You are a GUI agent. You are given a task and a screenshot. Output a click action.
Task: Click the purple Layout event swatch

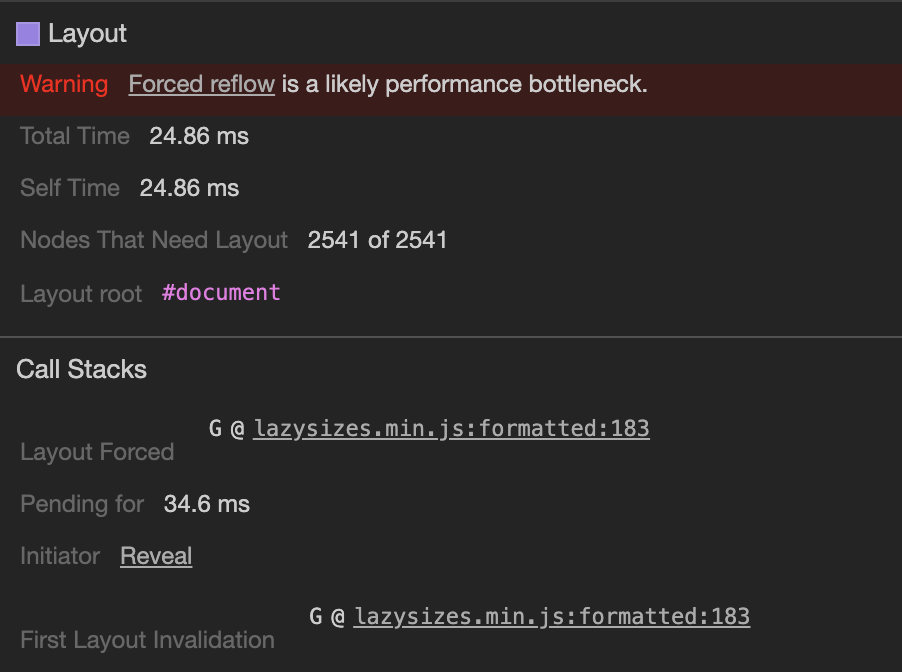coord(26,33)
